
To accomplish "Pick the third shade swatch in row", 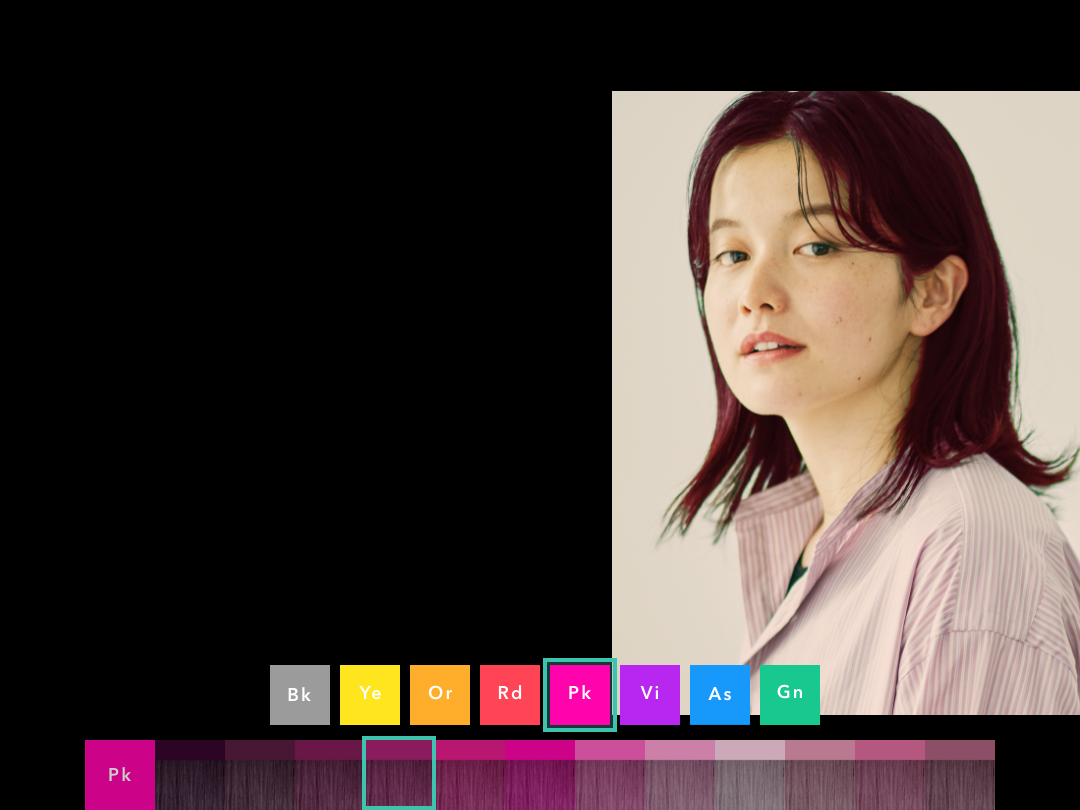I will [x=329, y=775].
